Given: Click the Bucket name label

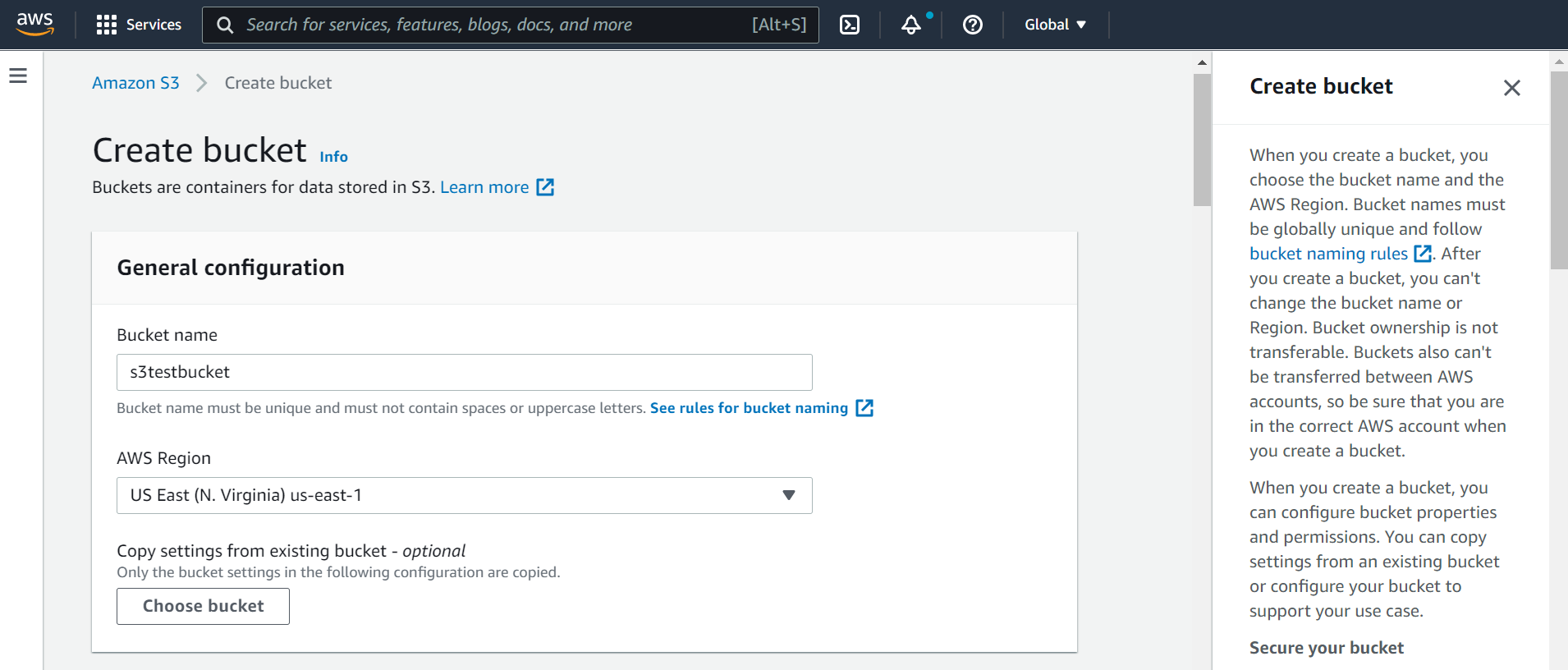Looking at the screenshot, I should click(x=167, y=335).
